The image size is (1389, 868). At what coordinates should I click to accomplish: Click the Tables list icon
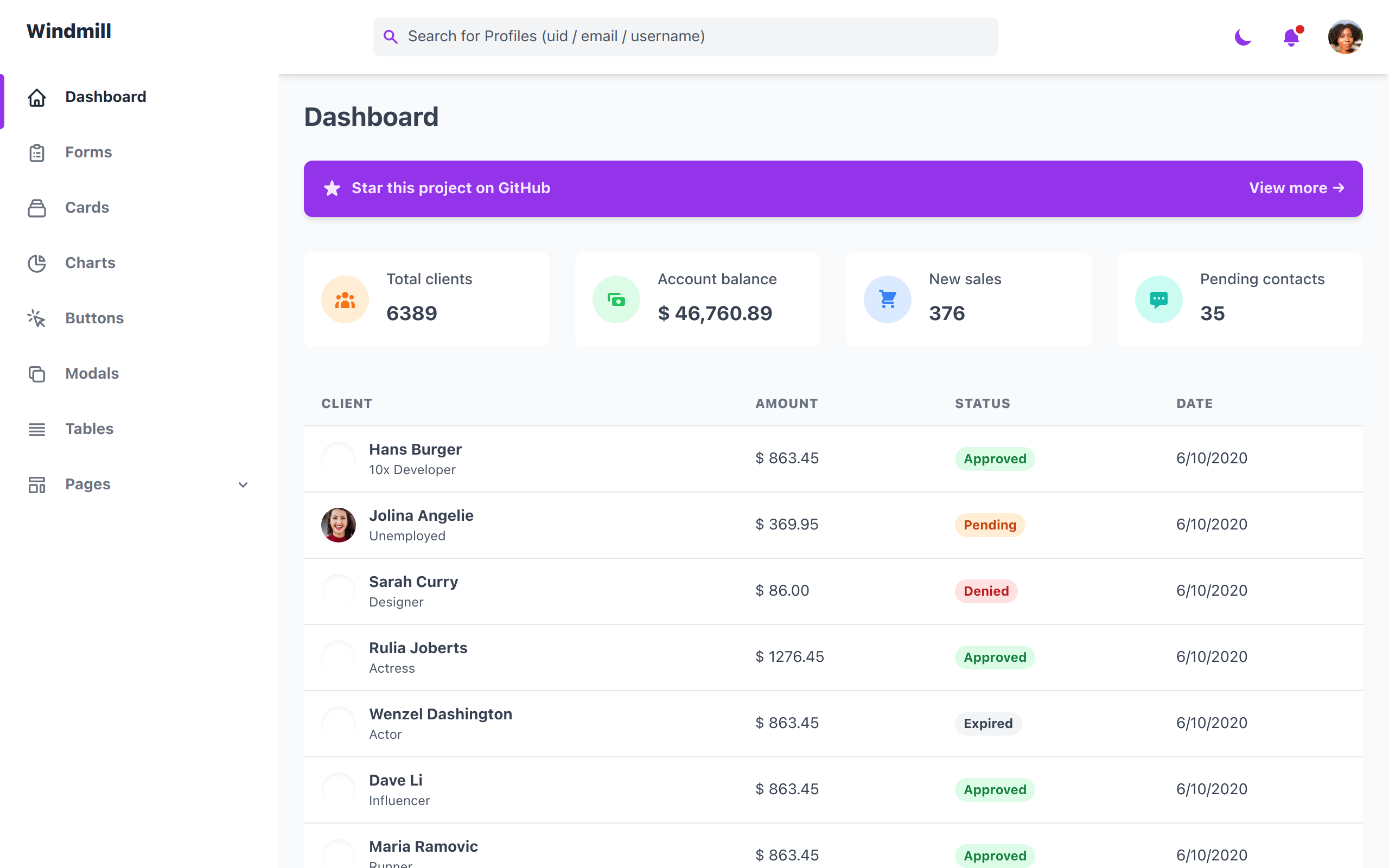coord(37,430)
